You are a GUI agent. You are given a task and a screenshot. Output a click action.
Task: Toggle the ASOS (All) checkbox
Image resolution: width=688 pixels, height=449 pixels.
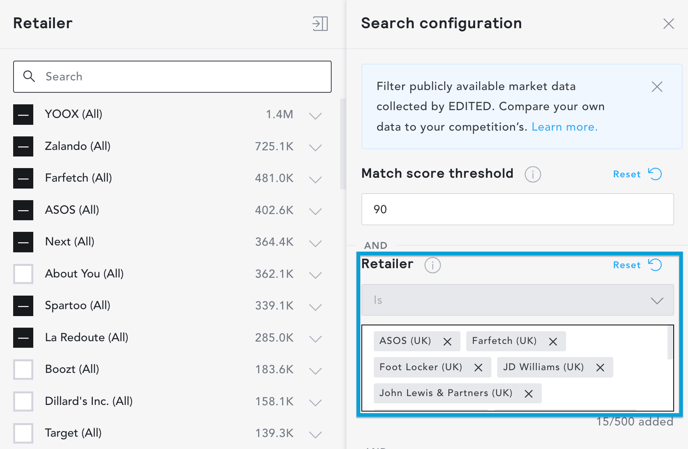tap(23, 210)
